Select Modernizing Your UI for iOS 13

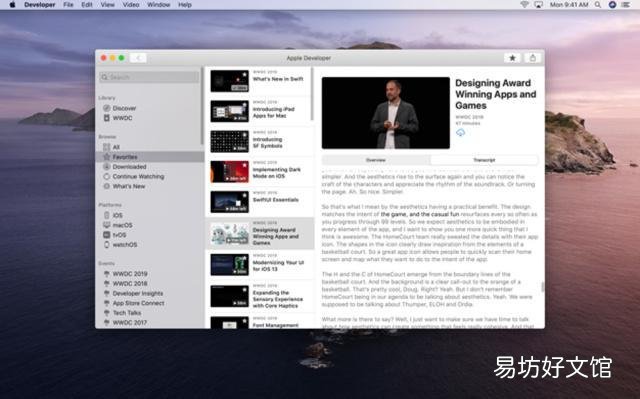pyautogui.click(x=260, y=264)
